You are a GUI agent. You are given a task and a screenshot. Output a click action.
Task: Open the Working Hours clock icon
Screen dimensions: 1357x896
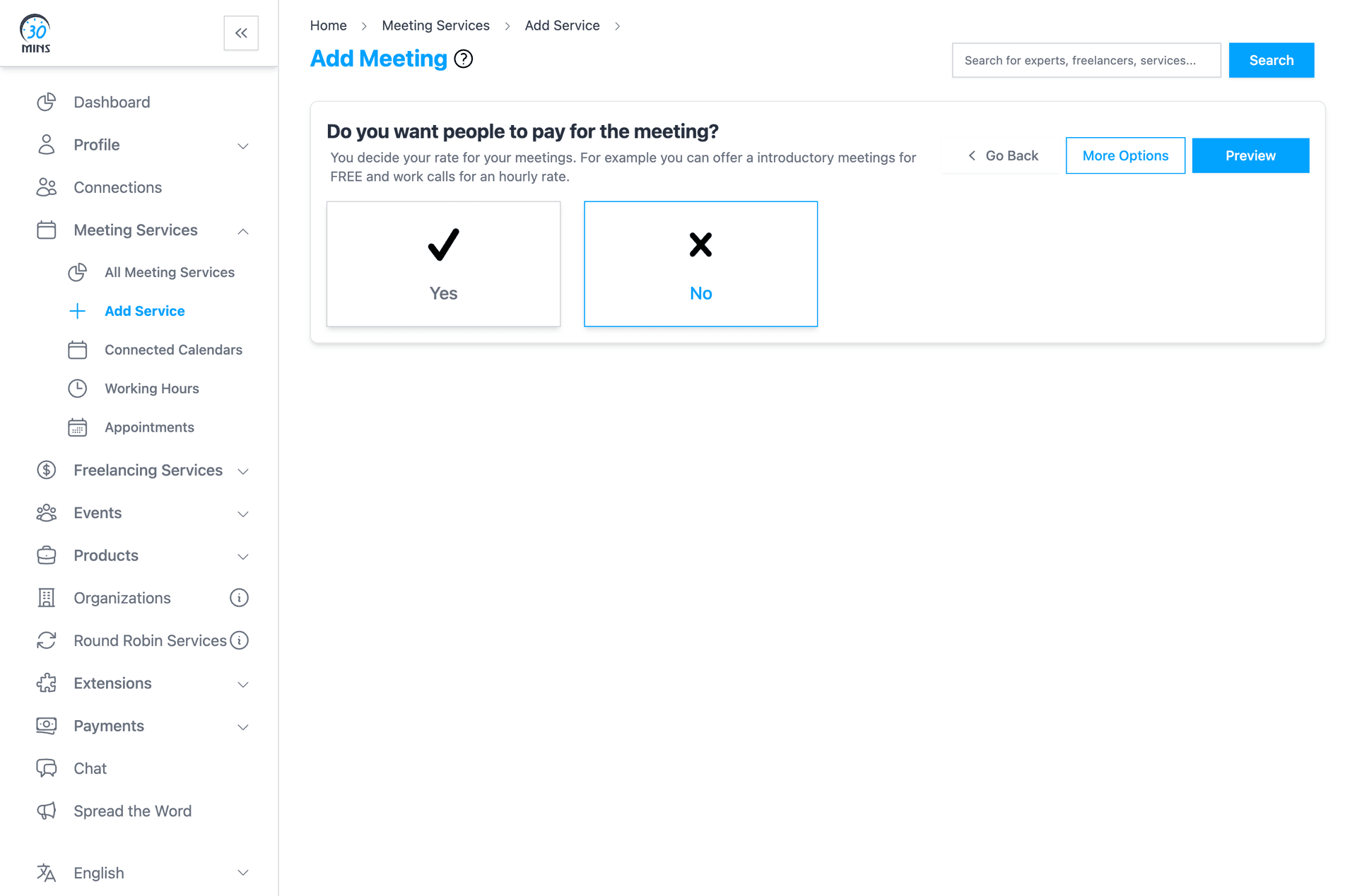(78, 388)
